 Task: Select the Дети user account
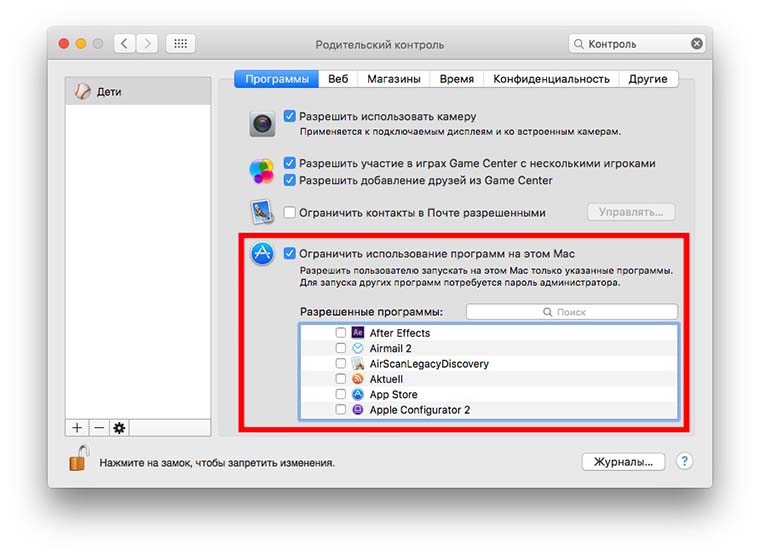pos(138,91)
